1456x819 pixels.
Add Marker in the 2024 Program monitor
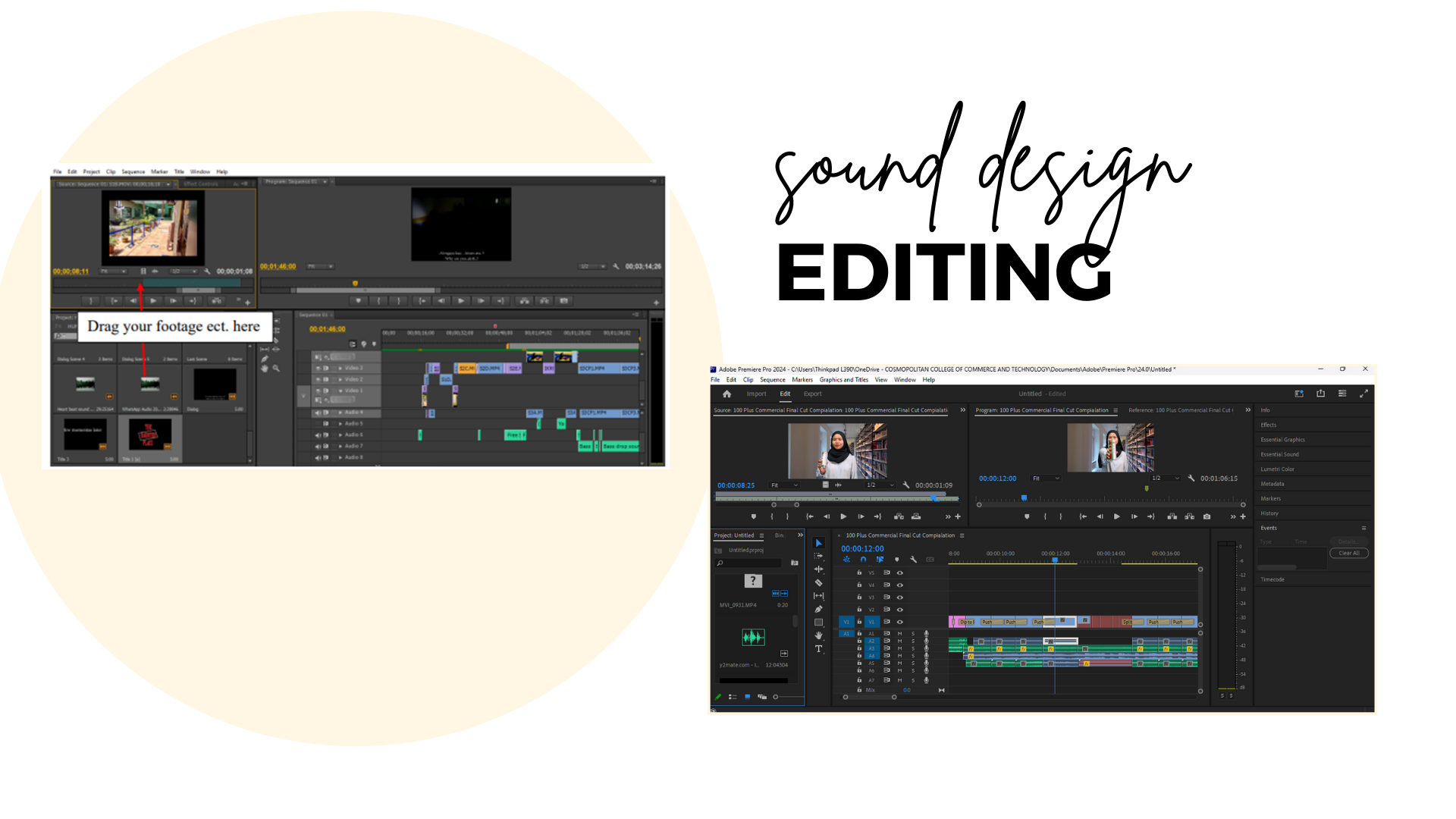[x=1027, y=516]
